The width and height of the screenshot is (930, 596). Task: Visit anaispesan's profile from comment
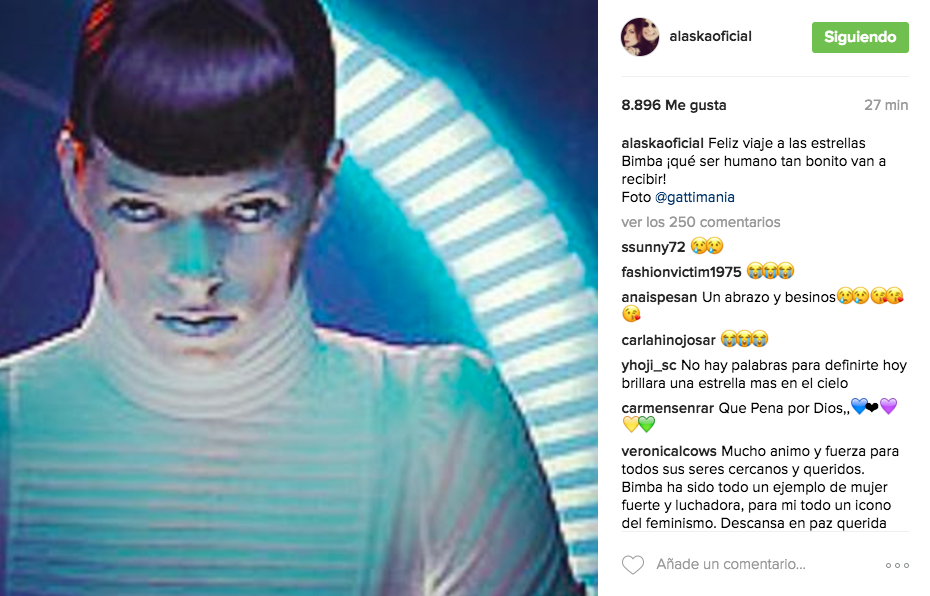tap(659, 297)
